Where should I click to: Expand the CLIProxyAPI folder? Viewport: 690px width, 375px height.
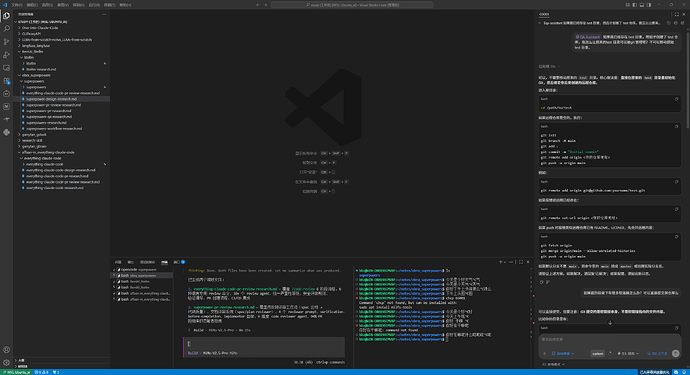pos(31,33)
